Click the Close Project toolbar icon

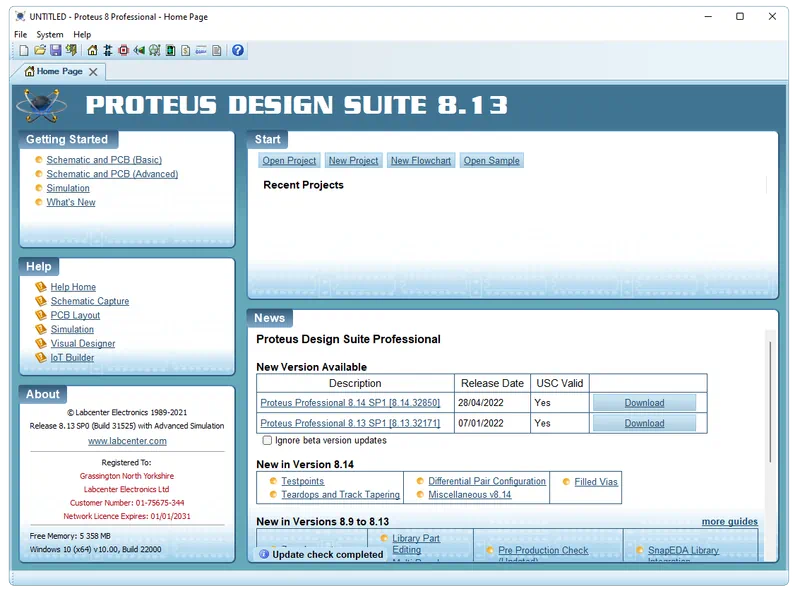(71, 51)
